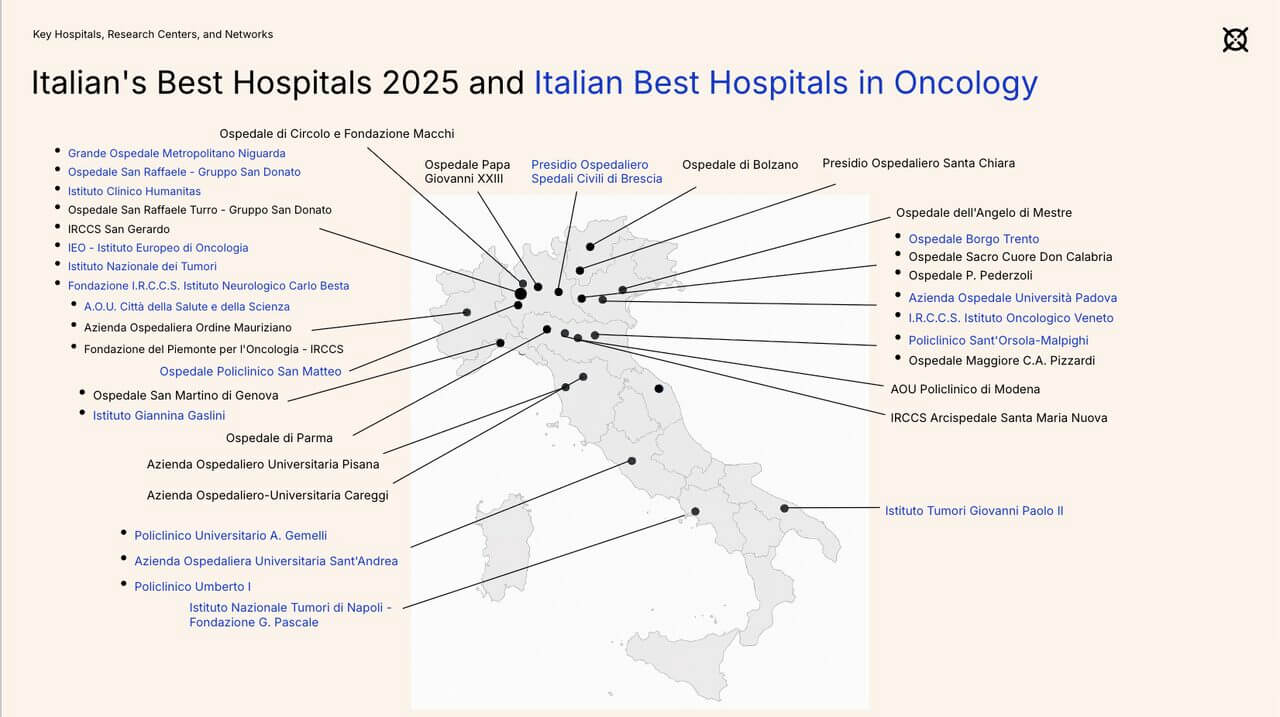Click Ospedale Policlinico San Matteo label
Image resolution: width=1280 pixels, height=717 pixels.
(250, 372)
